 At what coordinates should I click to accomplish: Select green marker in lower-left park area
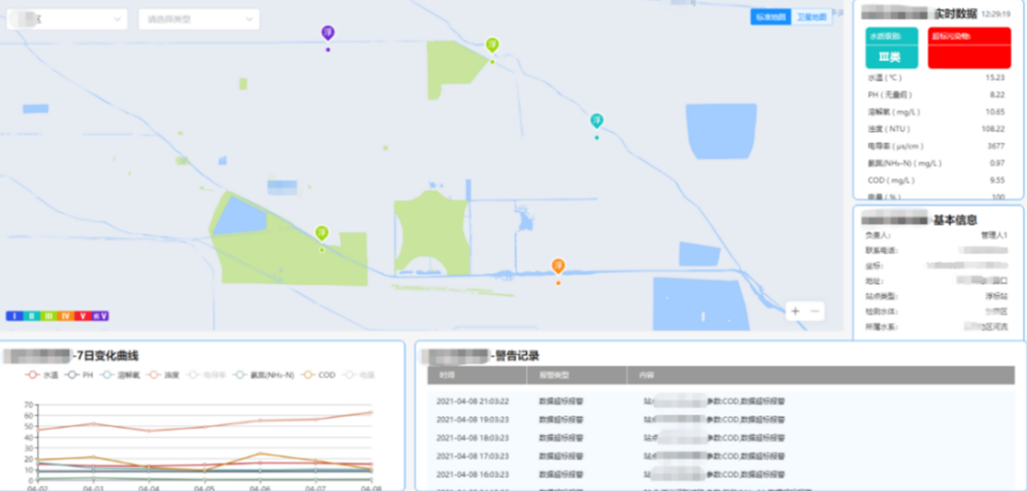pos(322,233)
